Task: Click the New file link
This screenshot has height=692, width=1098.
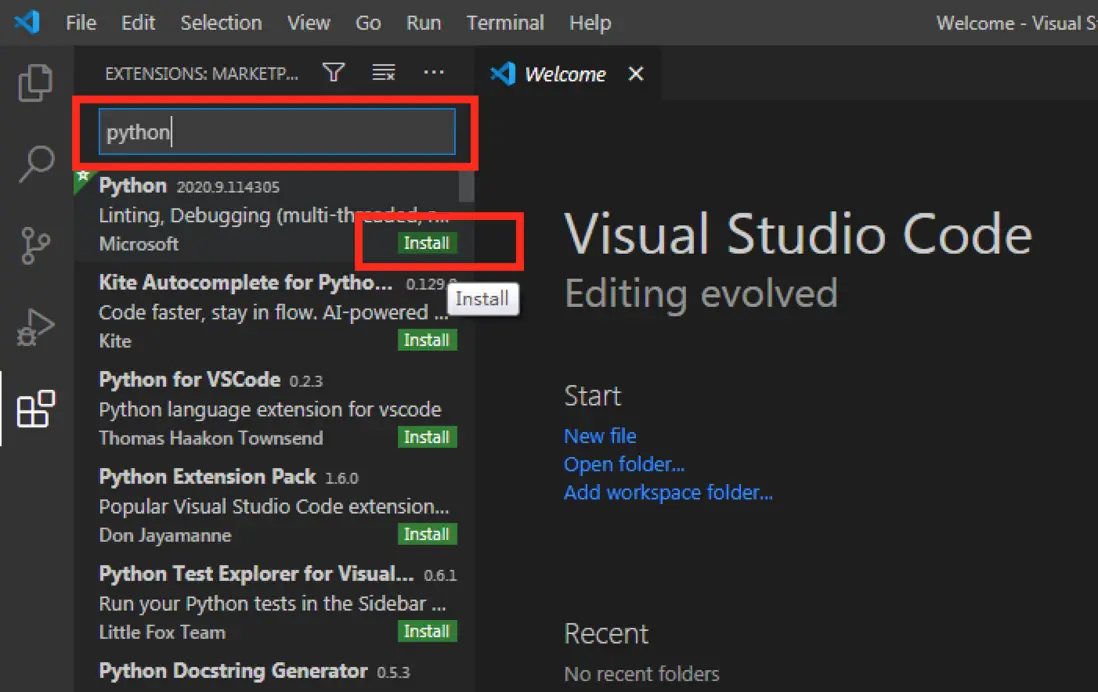Action: click(x=600, y=436)
